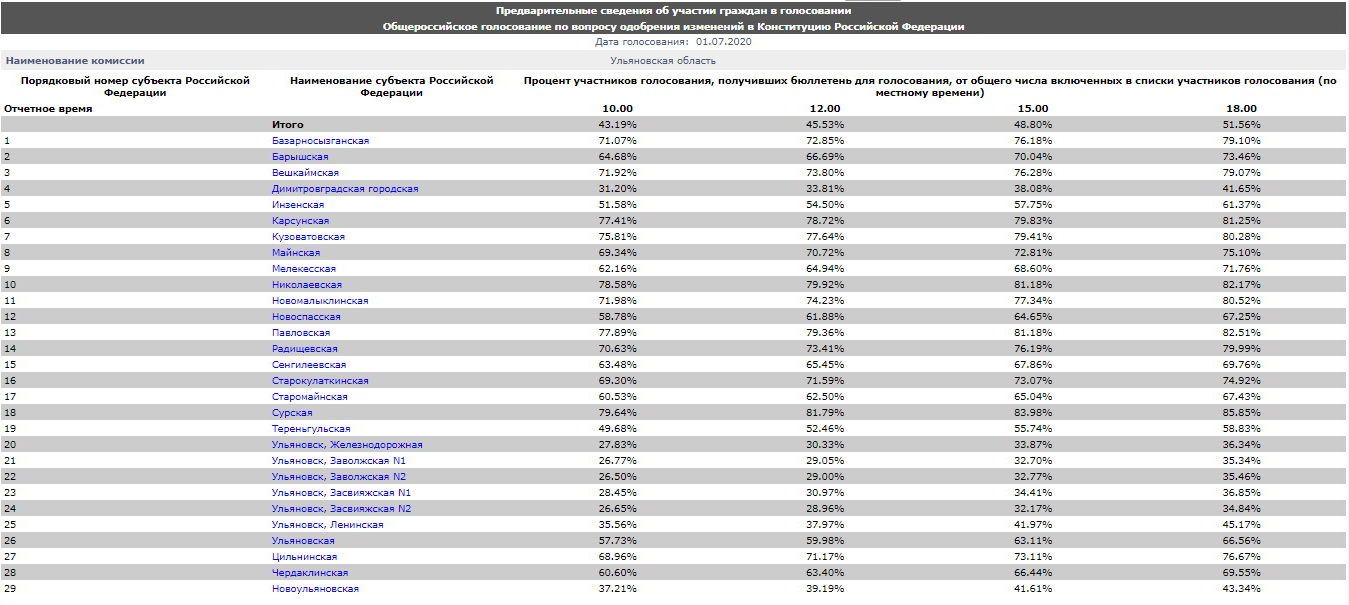The image size is (1349, 605).
Task: Open Димитровградская городская commission page
Action: (x=345, y=189)
